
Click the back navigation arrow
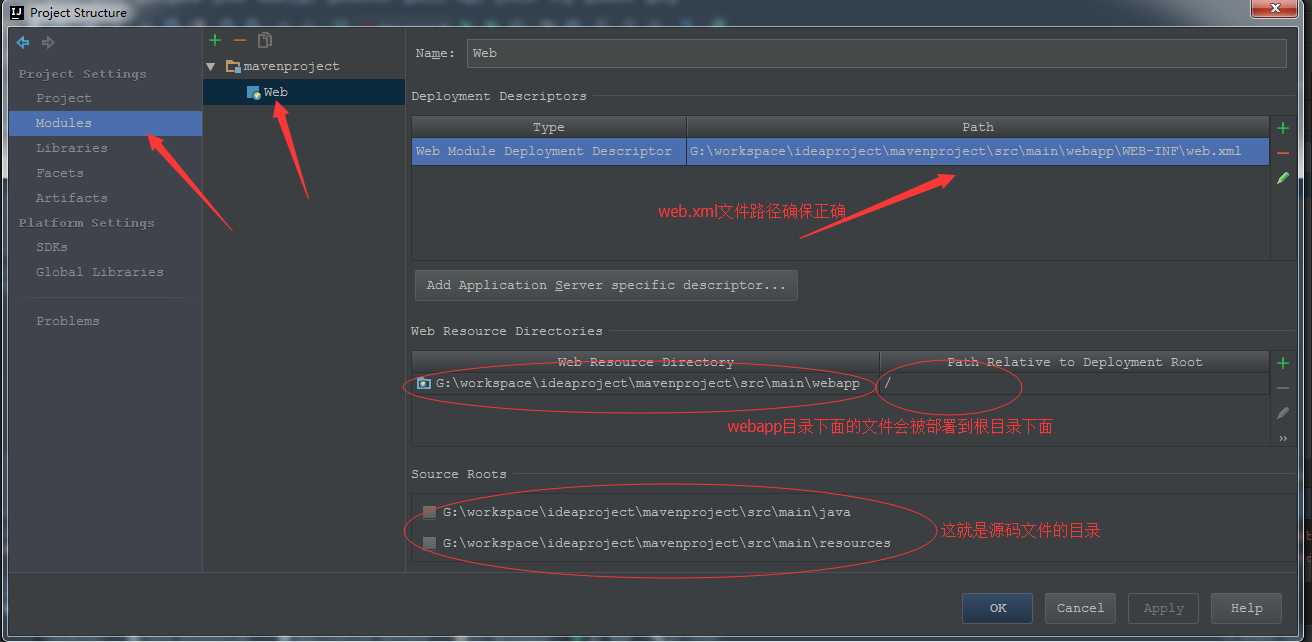click(x=23, y=42)
